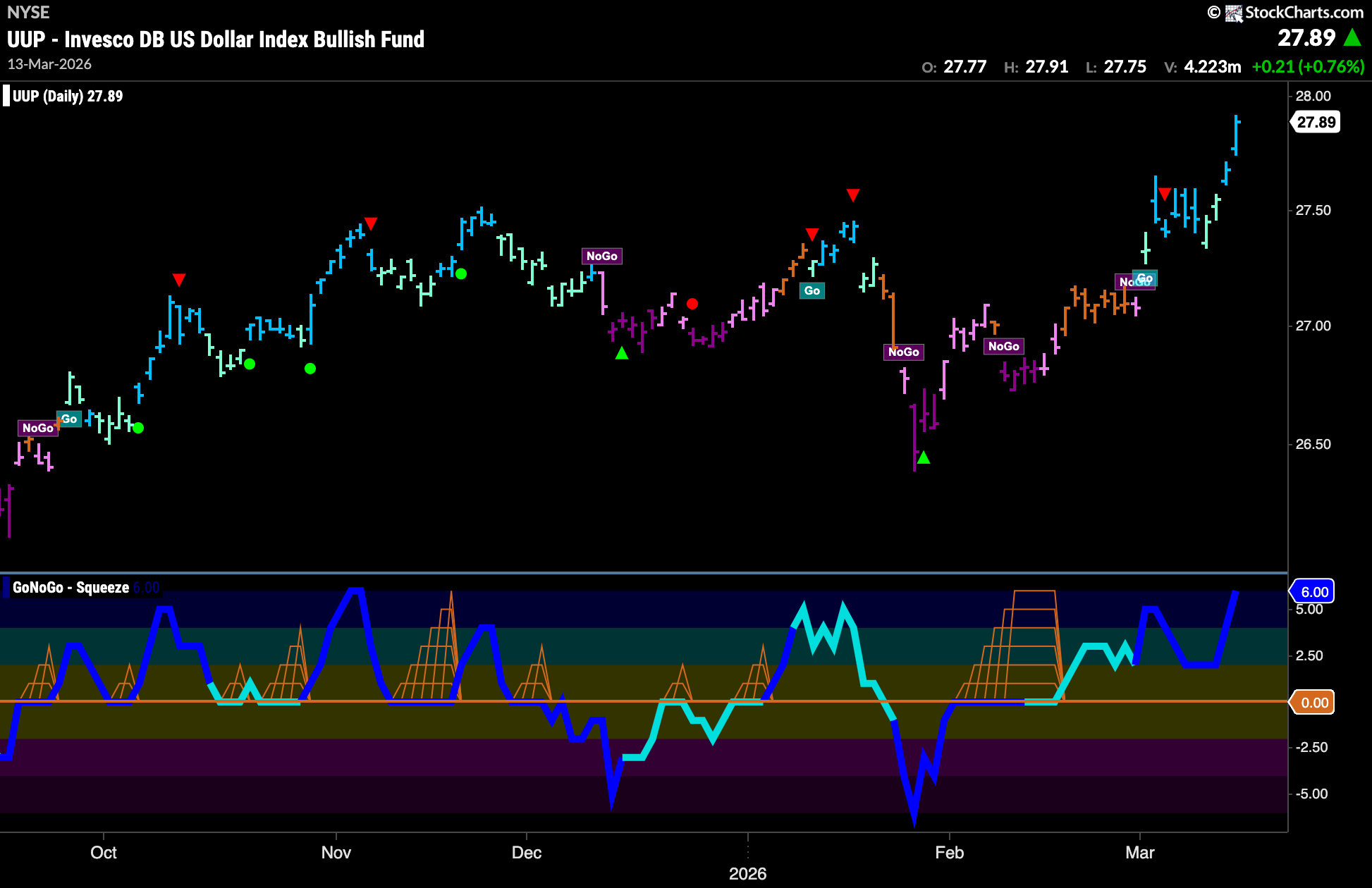Image resolution: width=1372 pixels, height=888 pixels.
Task: Click the red triangle above early November bars
Action: coord(371,224)
